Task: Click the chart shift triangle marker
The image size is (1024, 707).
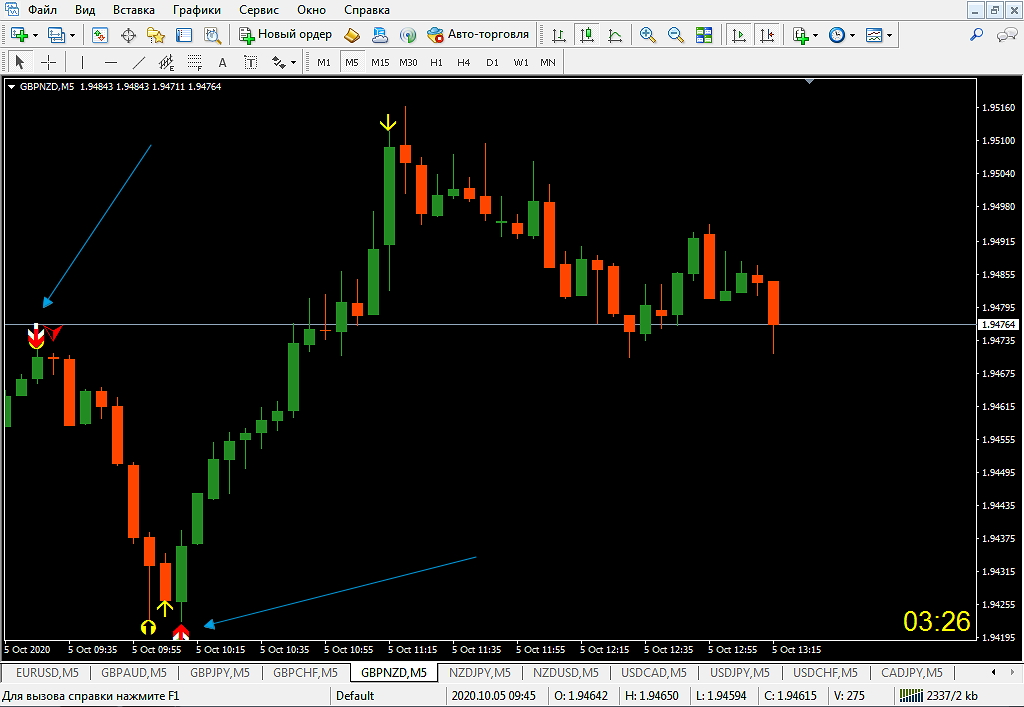Action: click(x=810, y=82)
